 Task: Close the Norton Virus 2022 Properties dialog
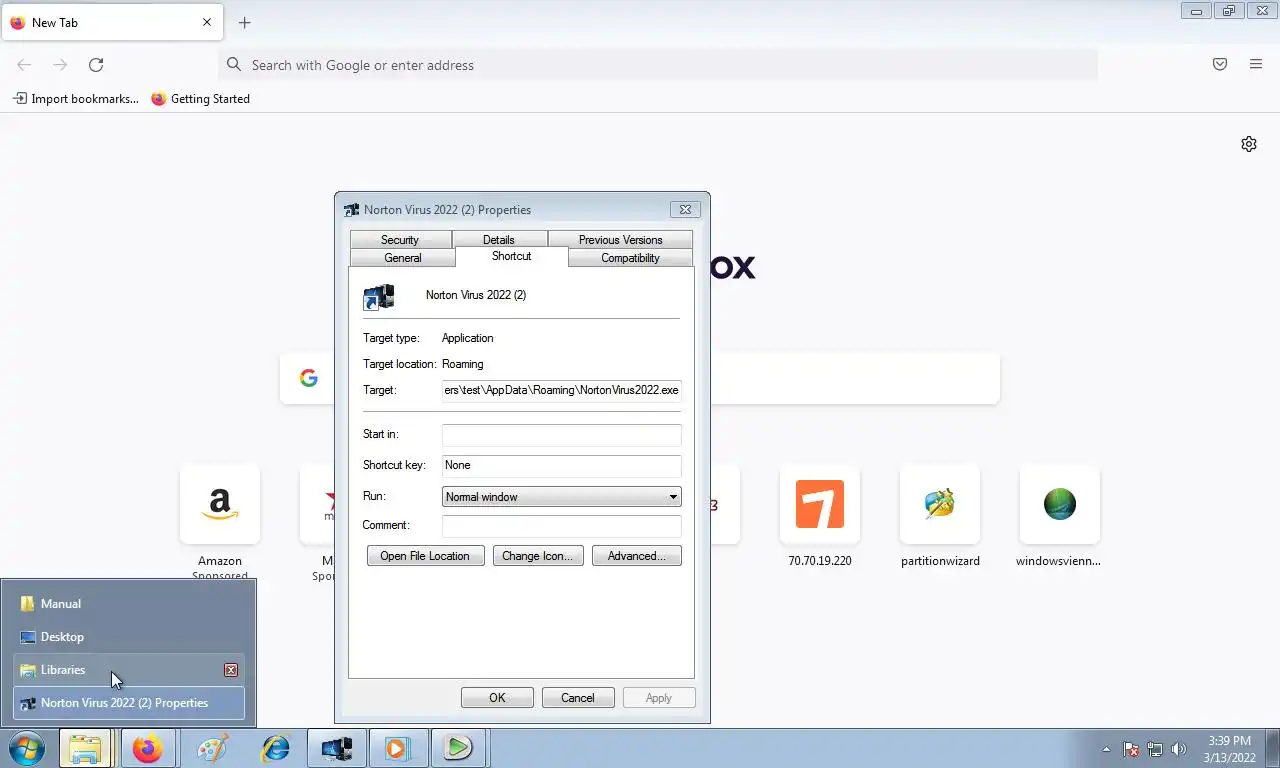[685, 210]
